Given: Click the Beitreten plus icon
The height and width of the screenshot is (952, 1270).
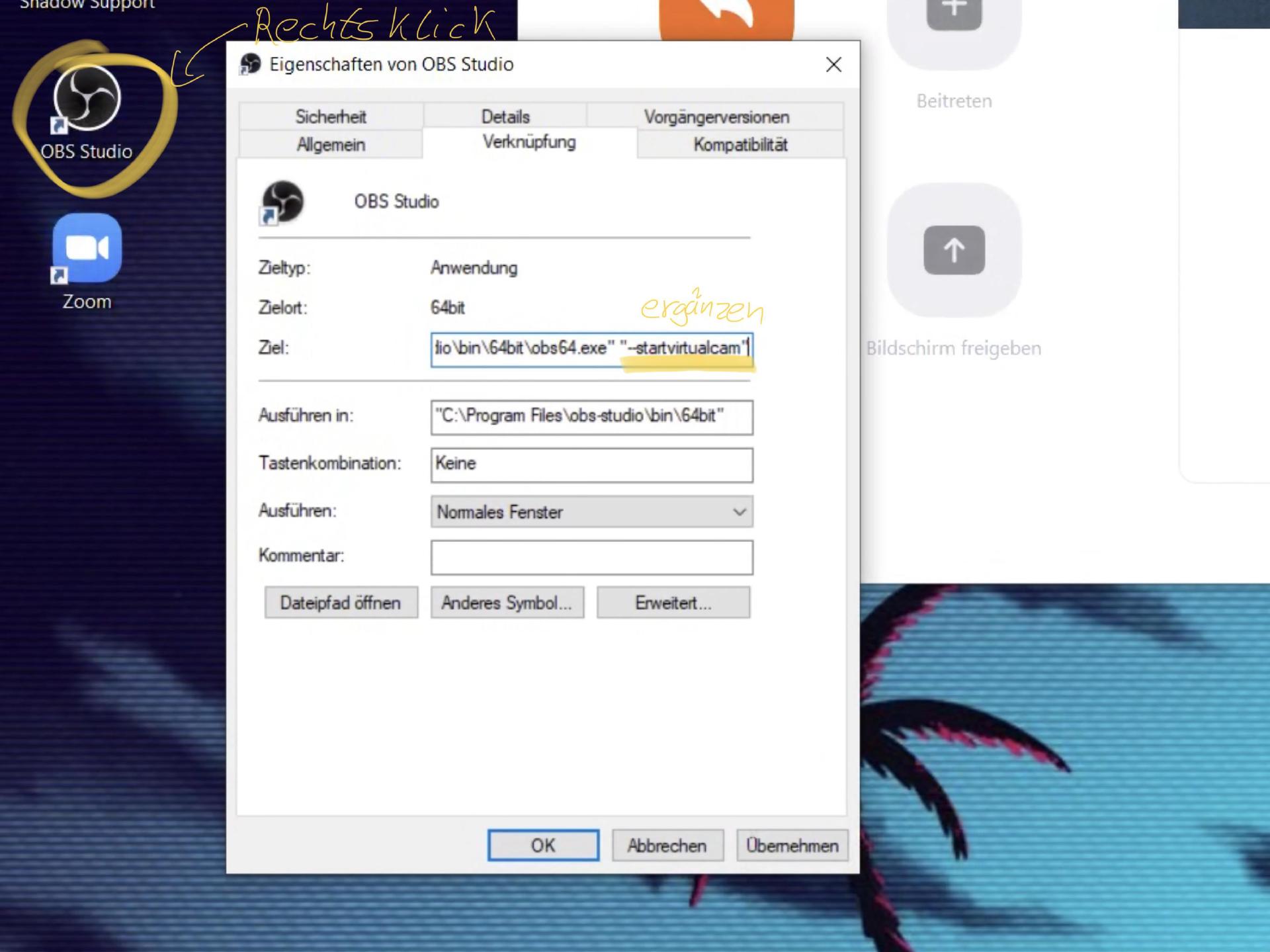Looking at the screenshot, I should 954,13.
